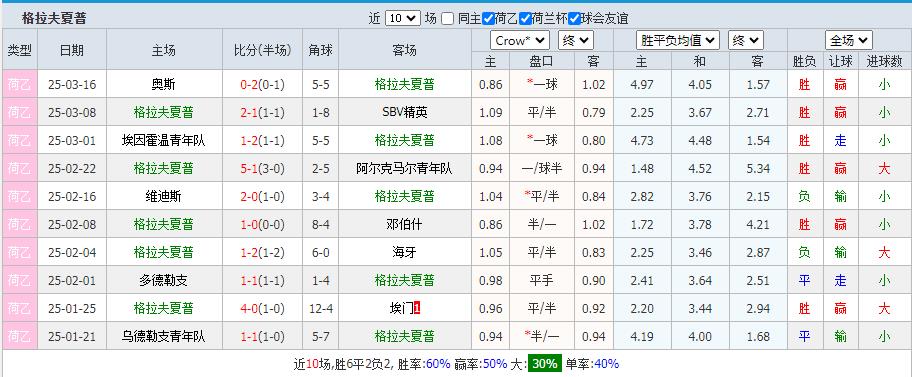Open the 终 dropdown beside 胜平负均值
912x377 pixels.
pos(746,41)
